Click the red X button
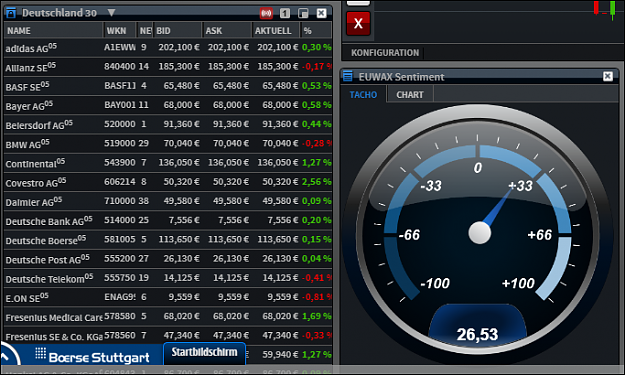The width and height of the screenshot is (625, 375). [x=358, y=23]
